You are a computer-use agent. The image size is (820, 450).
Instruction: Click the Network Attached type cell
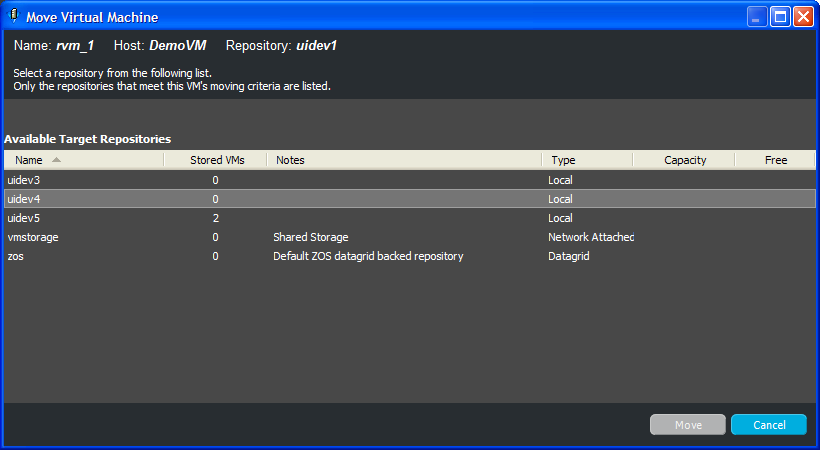pos(590,237)
